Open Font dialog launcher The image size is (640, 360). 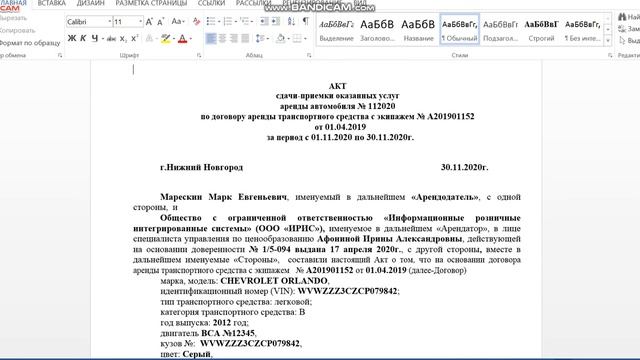pyautogui.click(x=199, y=55)
